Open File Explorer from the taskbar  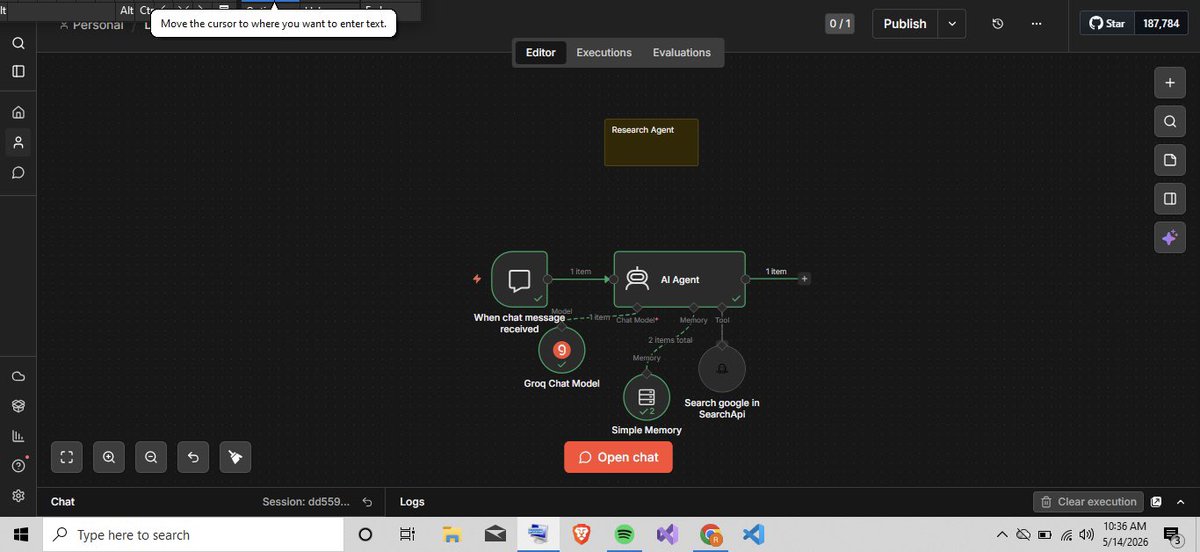point(451,535)
